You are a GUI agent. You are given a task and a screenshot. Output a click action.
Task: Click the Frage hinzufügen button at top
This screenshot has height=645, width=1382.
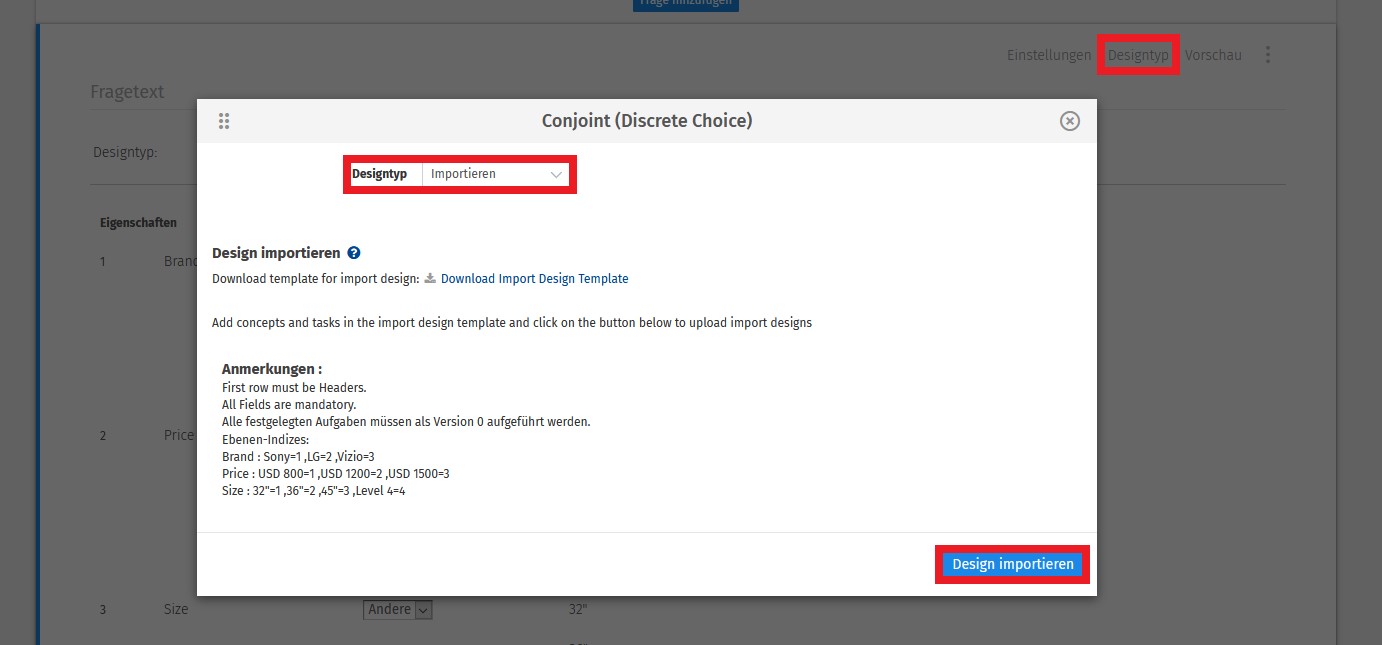pyautogui.click(x=686, y=4)
